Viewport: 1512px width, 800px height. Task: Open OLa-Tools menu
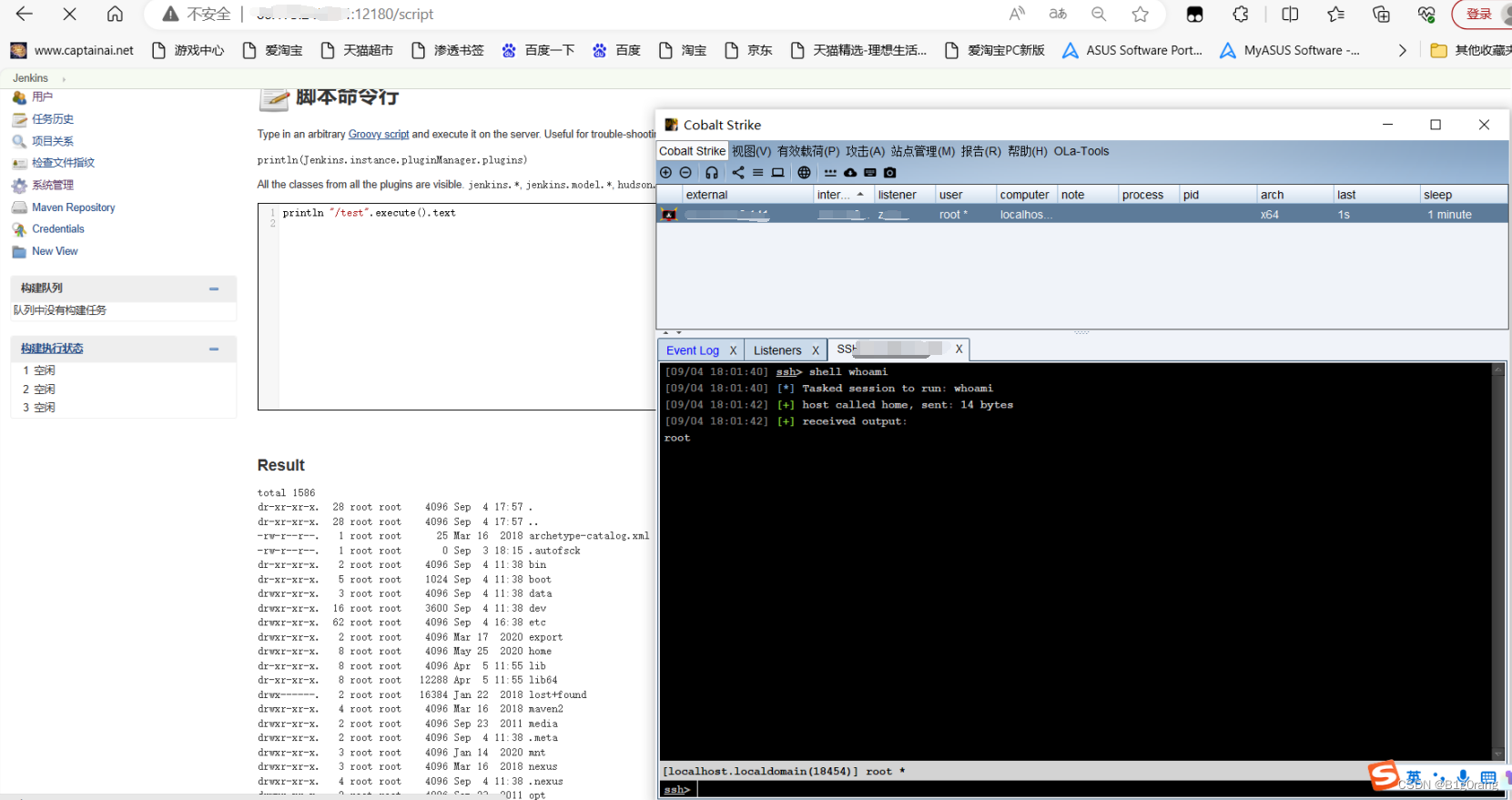pos(1081,151)
